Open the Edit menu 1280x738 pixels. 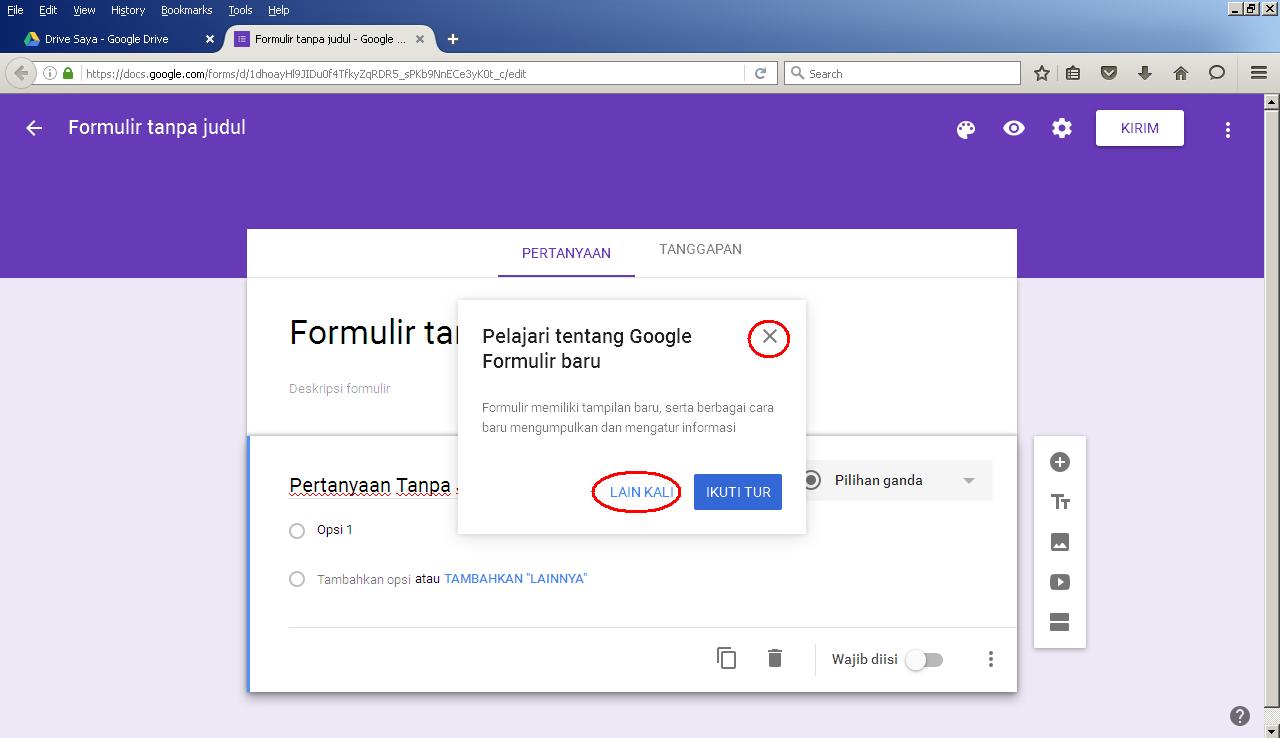[48, 10]
